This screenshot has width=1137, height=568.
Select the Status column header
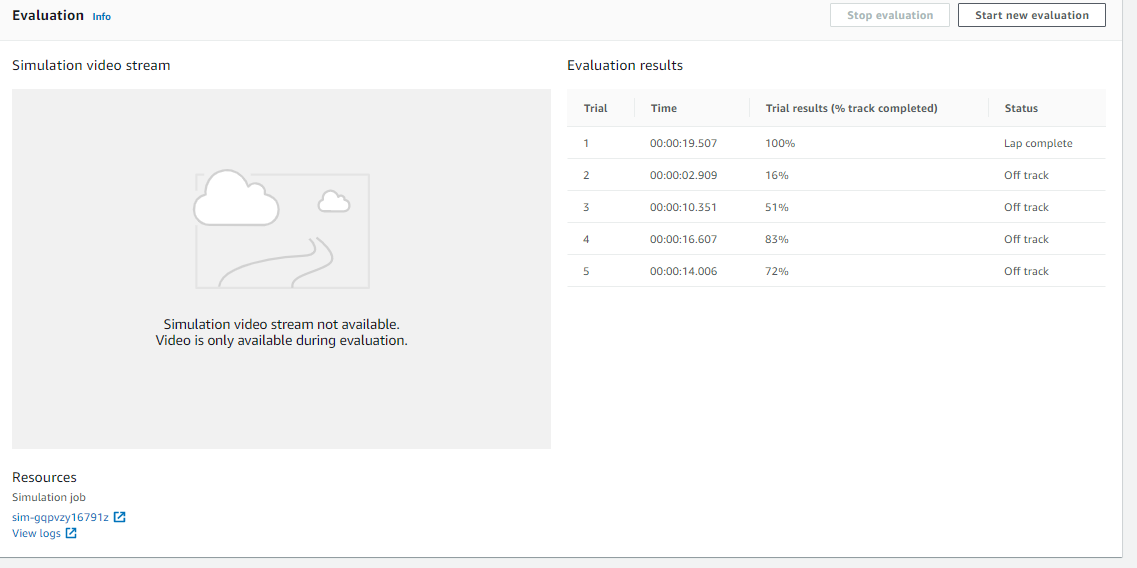1021,108
